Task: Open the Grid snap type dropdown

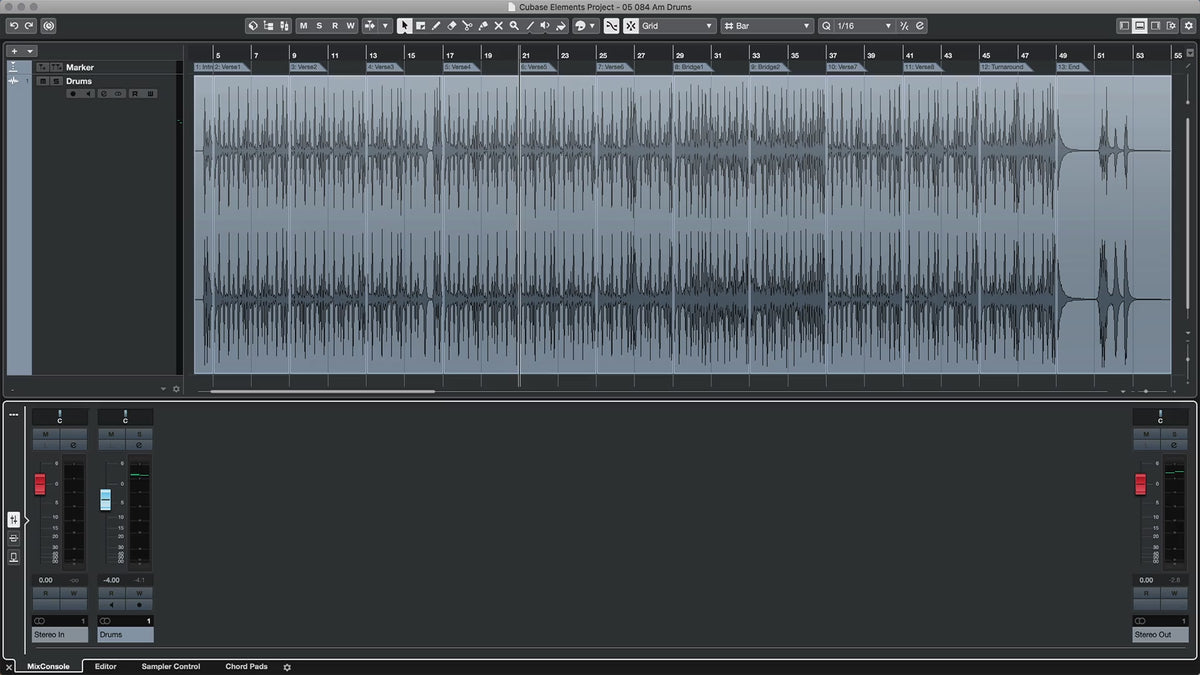Action: click(678, 26)
